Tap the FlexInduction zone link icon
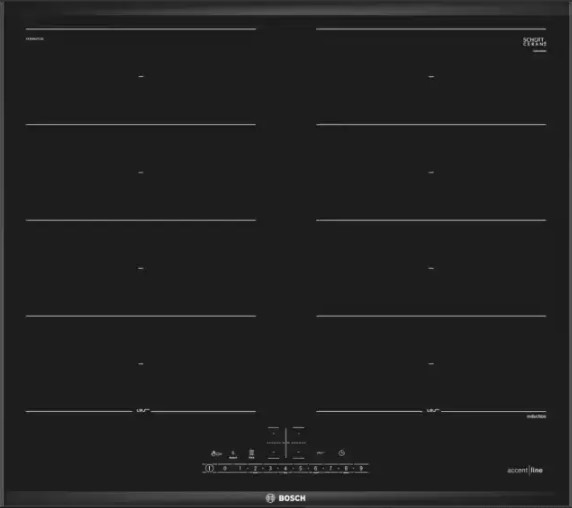572x508 pixels. coord(251,454)
